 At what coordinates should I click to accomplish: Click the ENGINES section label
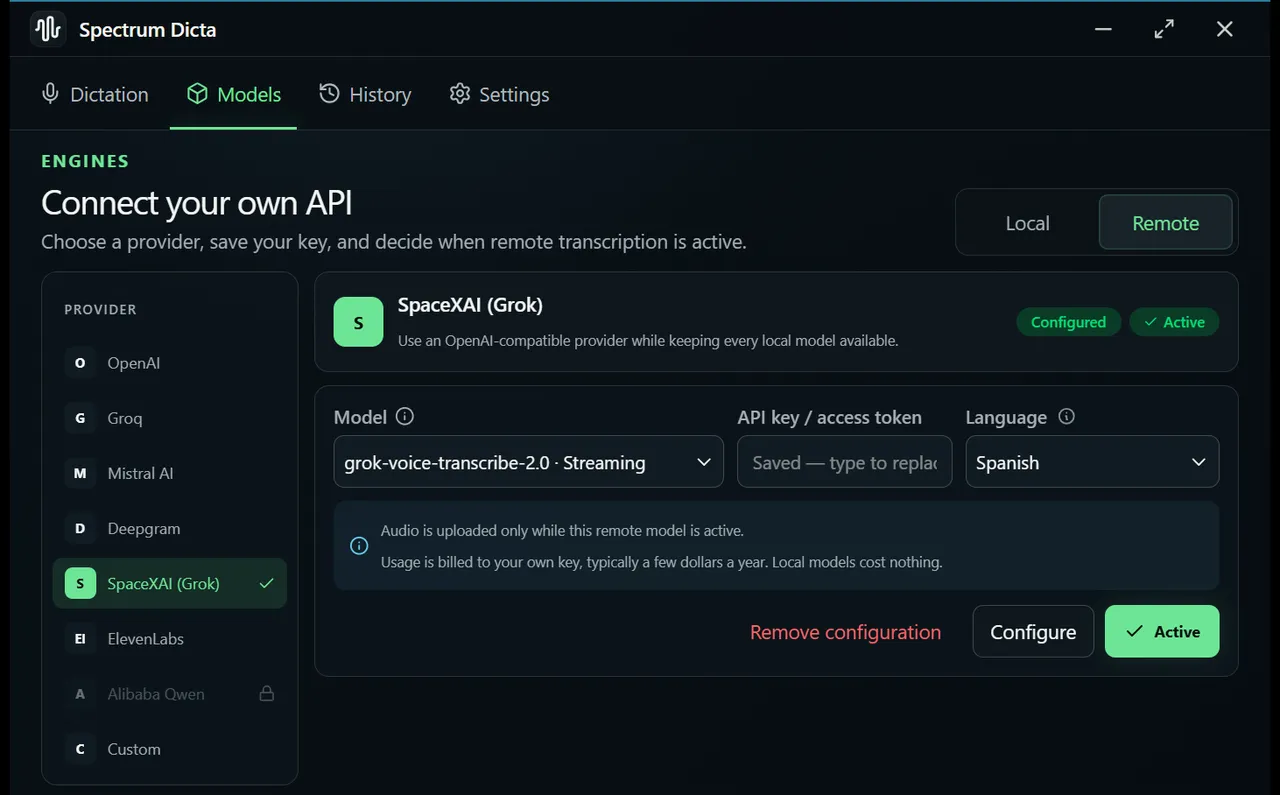[85, 161]
